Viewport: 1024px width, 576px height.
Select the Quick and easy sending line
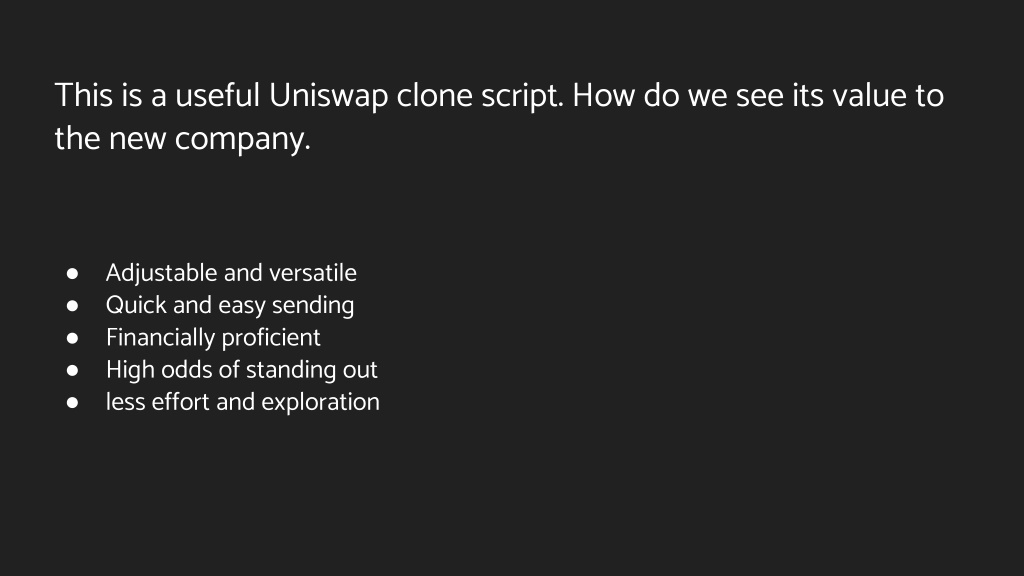(230, 305)
